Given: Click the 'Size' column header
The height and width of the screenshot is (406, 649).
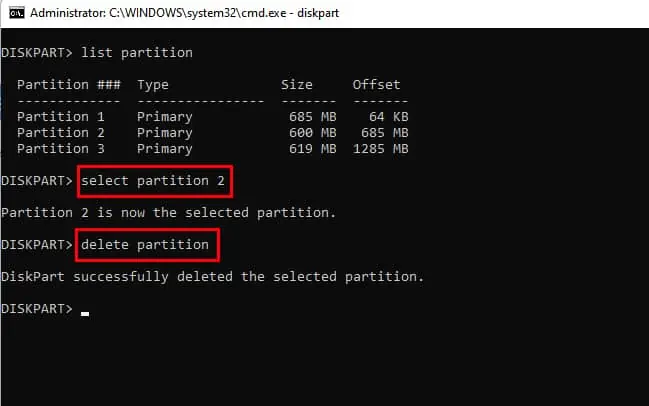Looking at the screenshot, I should tap(297, 85).
